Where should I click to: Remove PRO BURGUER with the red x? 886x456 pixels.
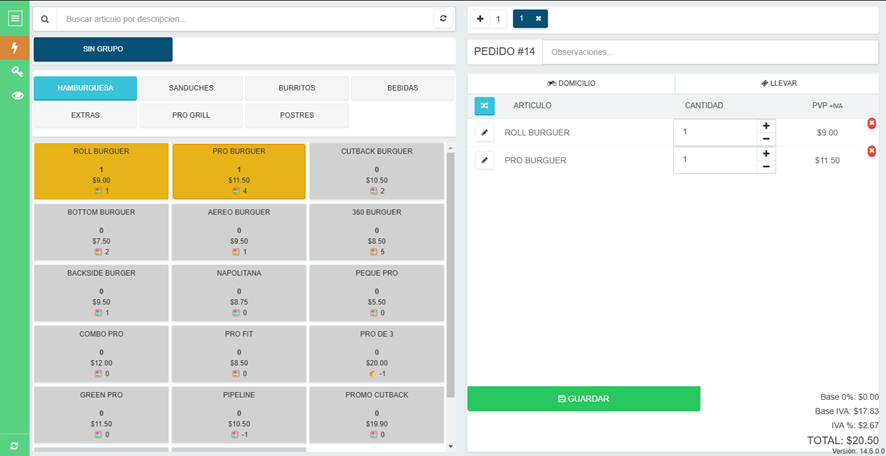[x=872, y=151]
